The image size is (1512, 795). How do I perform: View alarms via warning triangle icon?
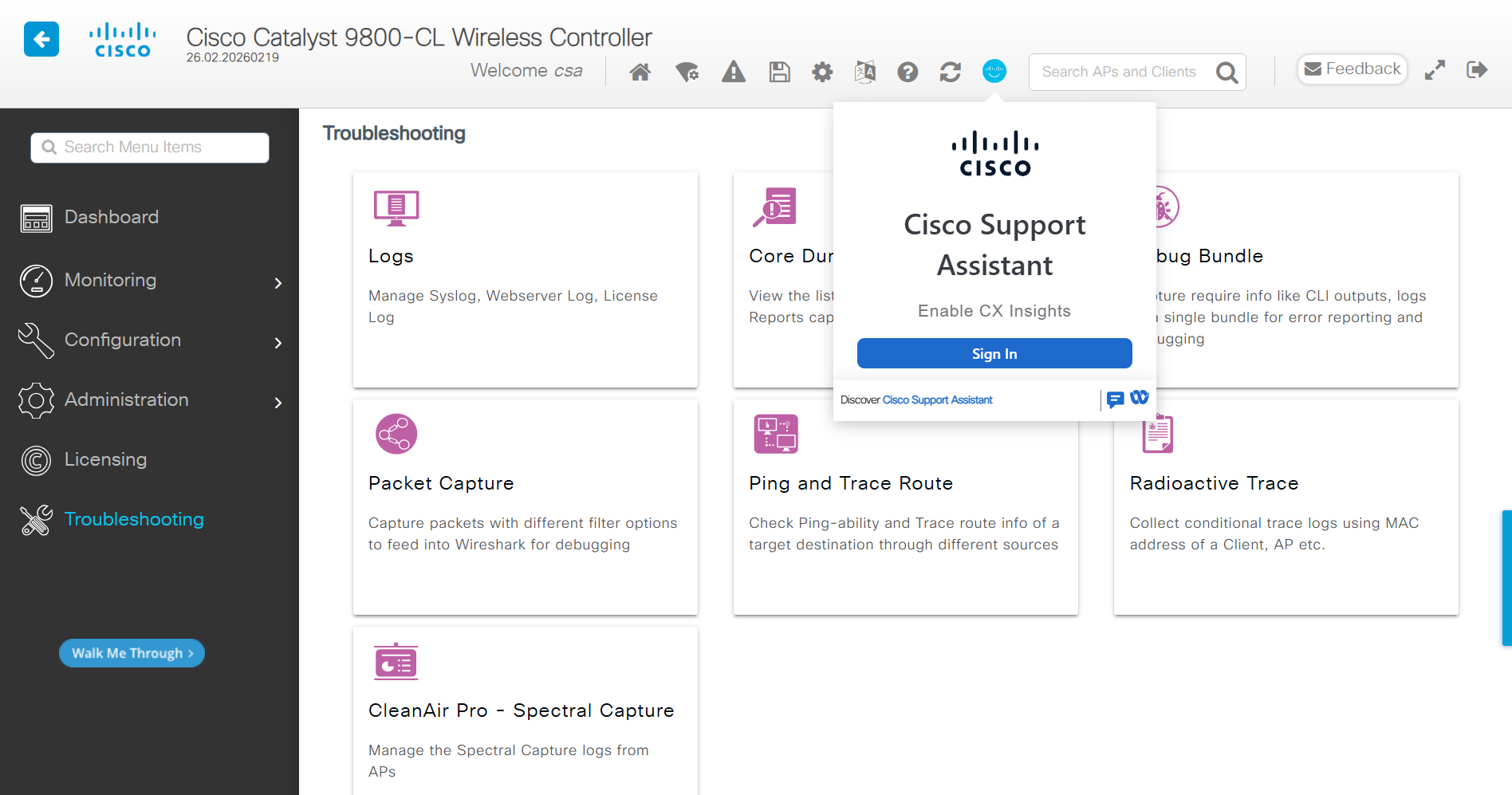pos(733,72)
